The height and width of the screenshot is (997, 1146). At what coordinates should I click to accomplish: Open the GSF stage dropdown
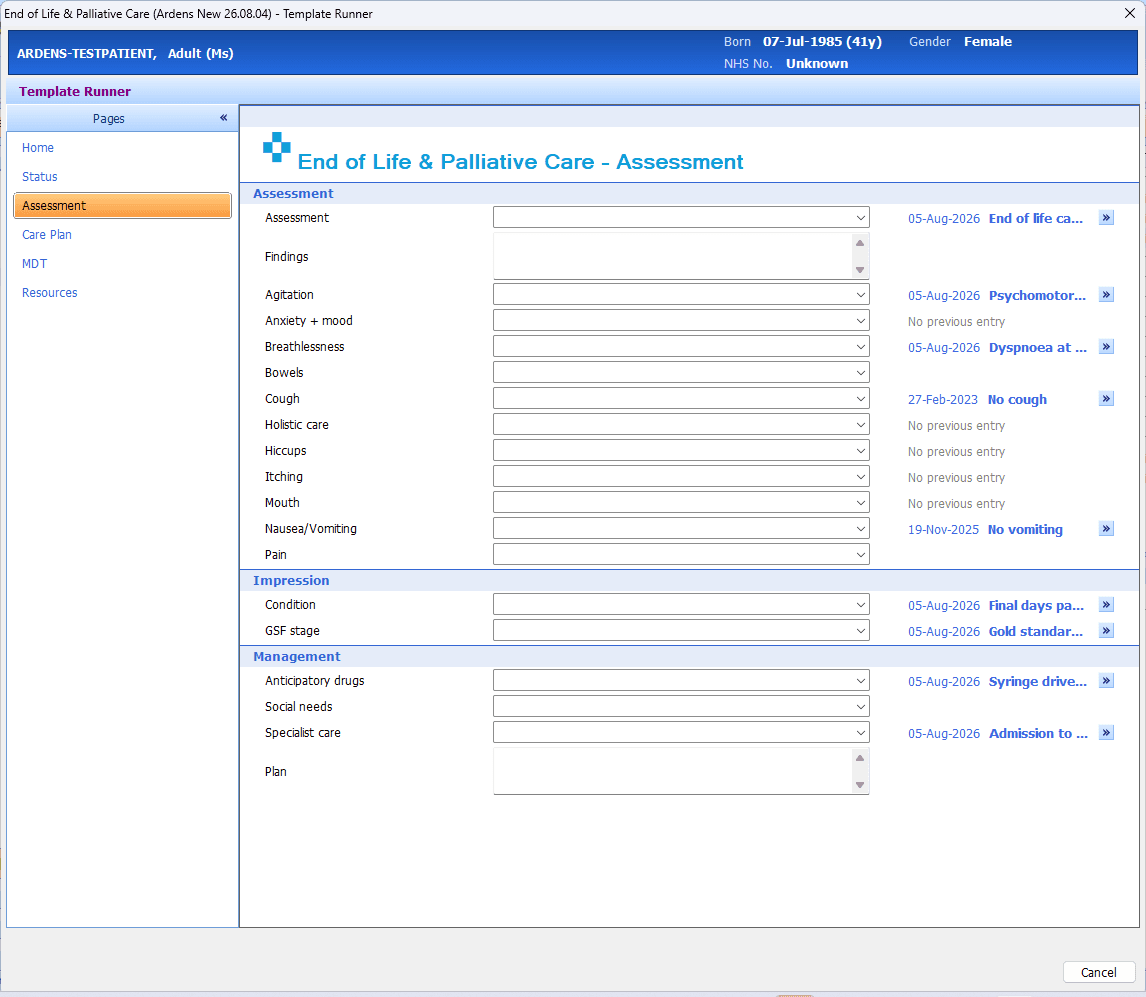coord(681,630)
